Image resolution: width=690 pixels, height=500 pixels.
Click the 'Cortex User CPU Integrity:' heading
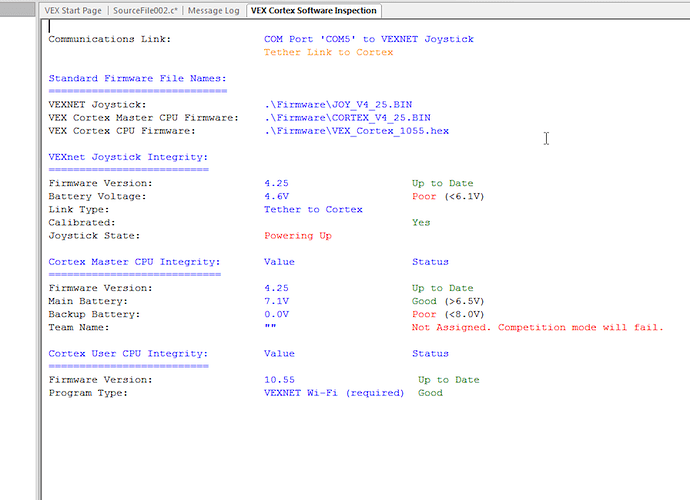pos(128,354)
